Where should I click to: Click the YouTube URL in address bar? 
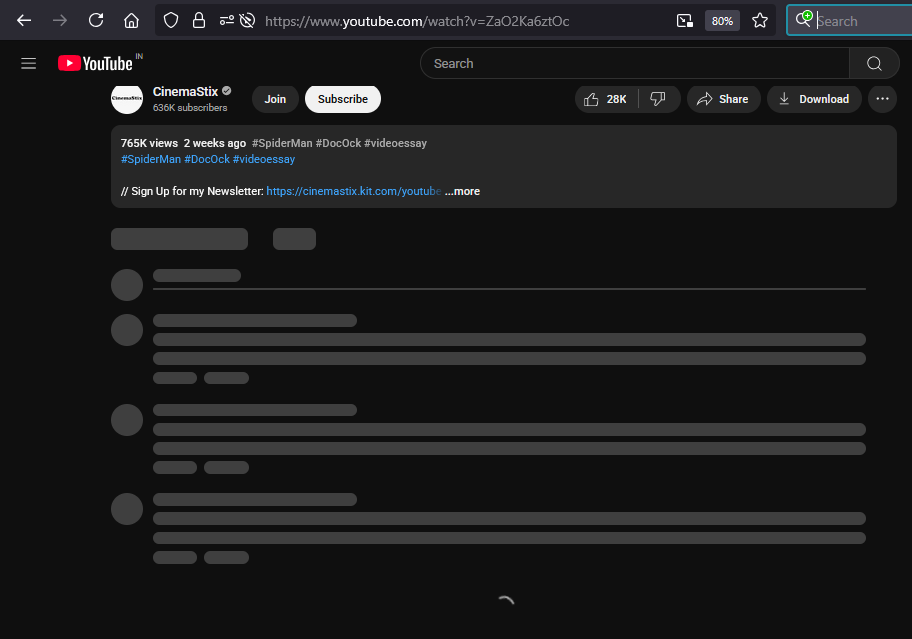[x=417, y=22]
